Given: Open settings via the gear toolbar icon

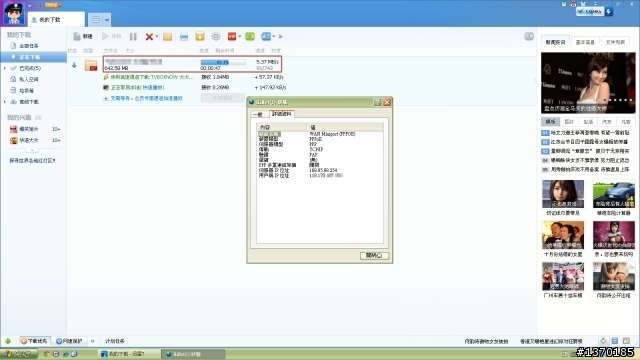Looking at the screenshot, I should click(x=216, y=36).
